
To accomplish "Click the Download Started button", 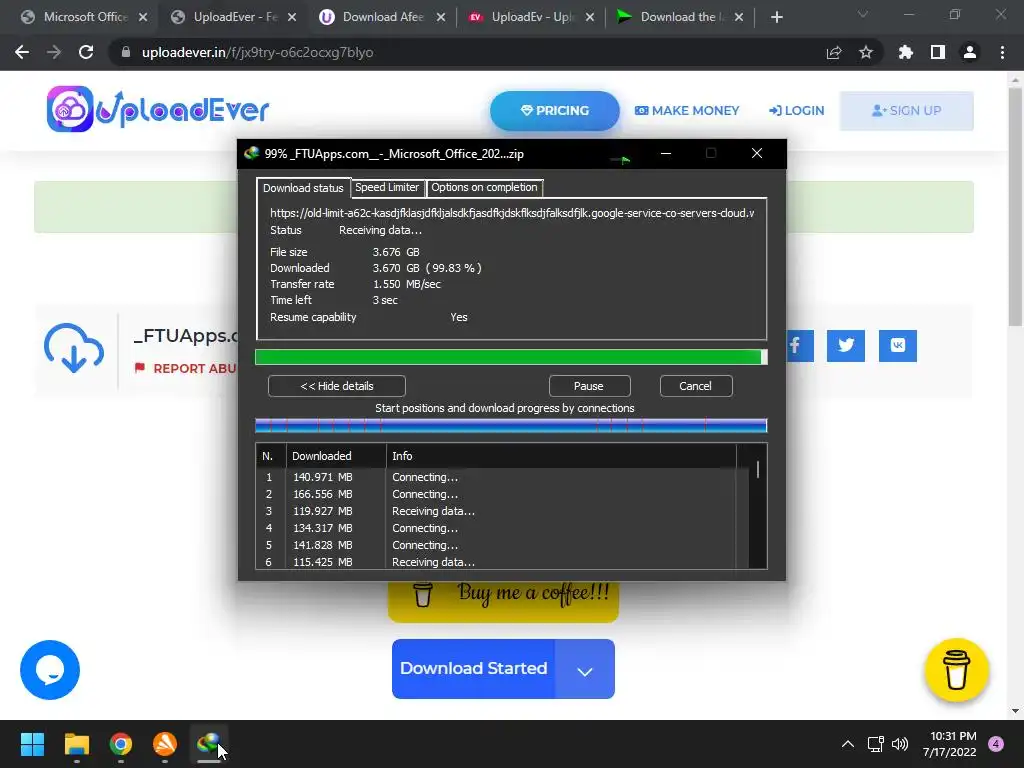I will pos(473,669).
